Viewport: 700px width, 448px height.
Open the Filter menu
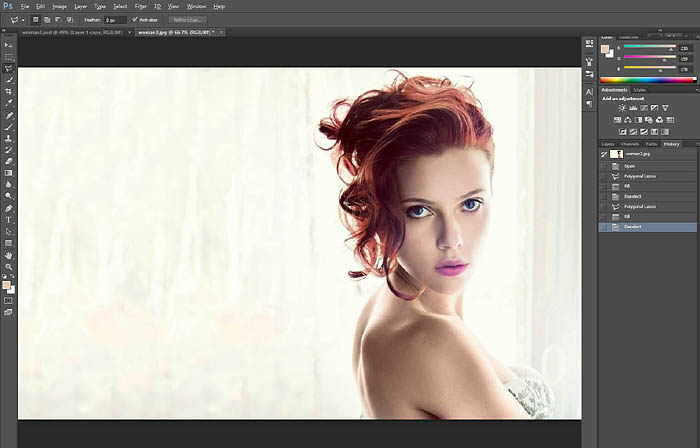point(138,6)
